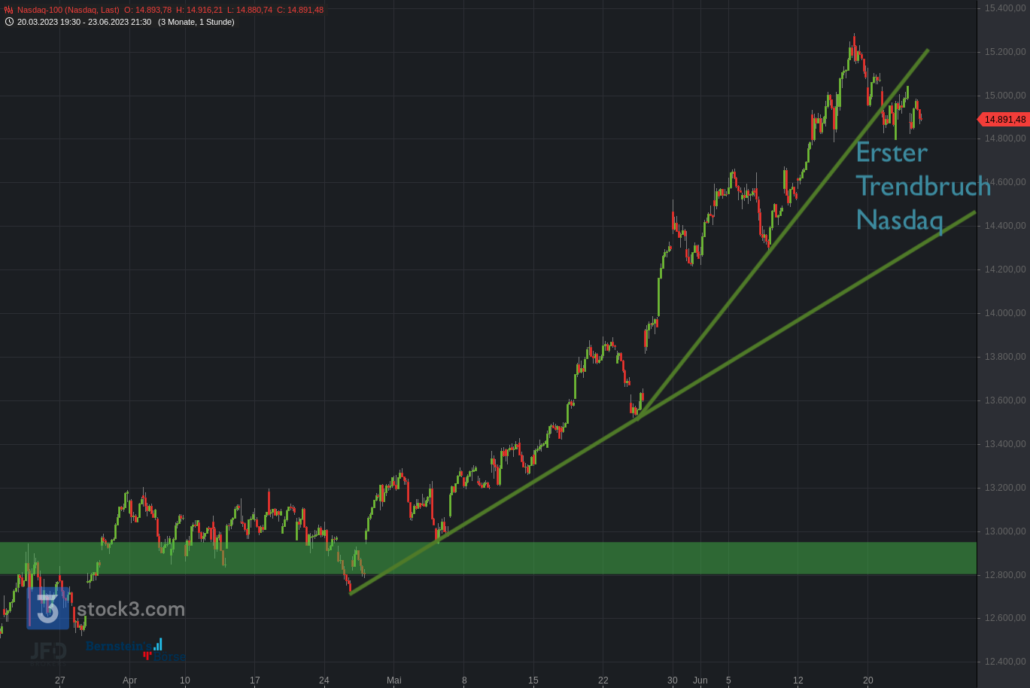Click the high value "H: 14.916,21"
Image resolution: width=1030 pixels, height=688 pixels.
(199, 10)
